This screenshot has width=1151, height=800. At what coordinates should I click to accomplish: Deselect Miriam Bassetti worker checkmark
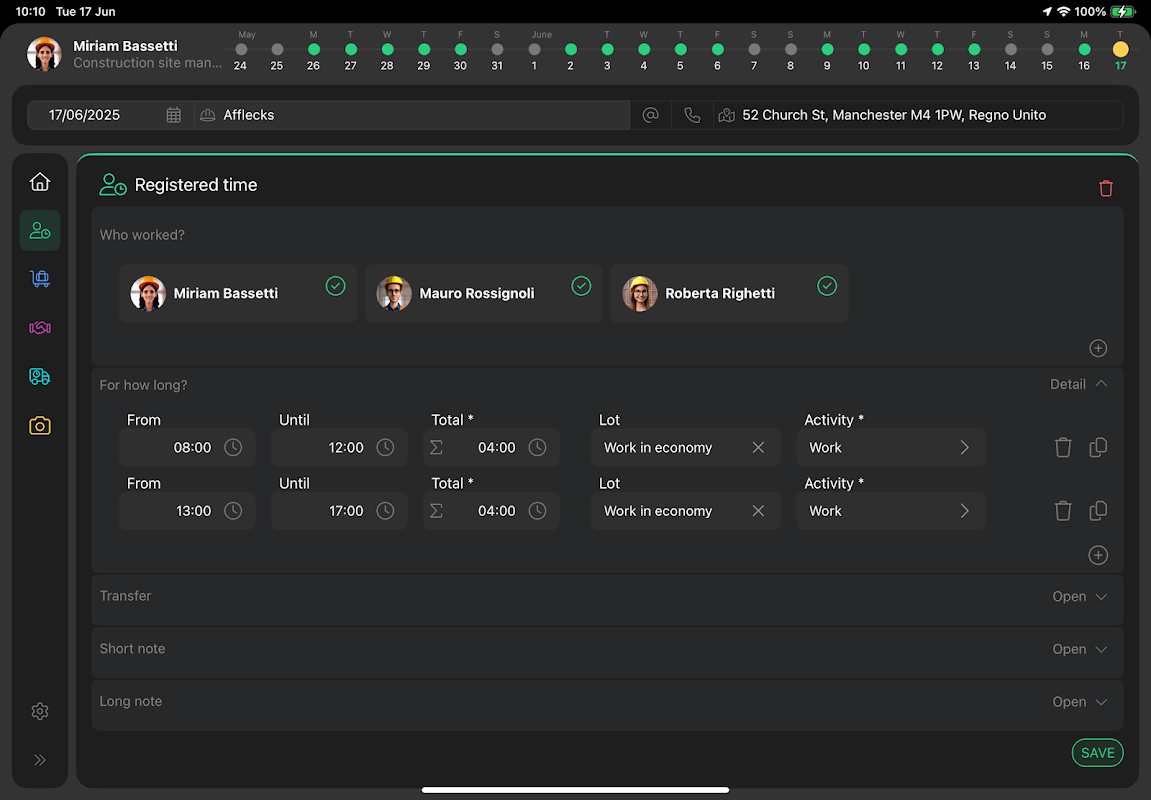pyautogui.click(x=335, y=286)
